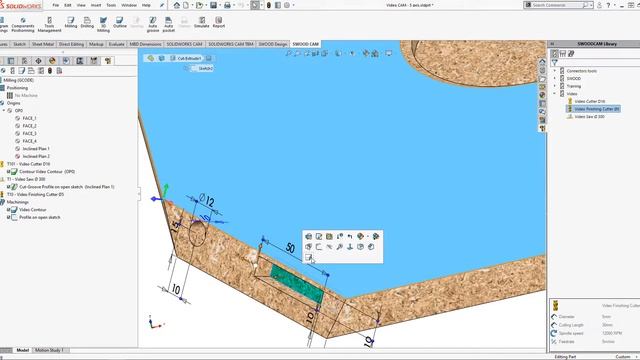
Task: Open the Tools menu
Action: click(x=111, y=5)
